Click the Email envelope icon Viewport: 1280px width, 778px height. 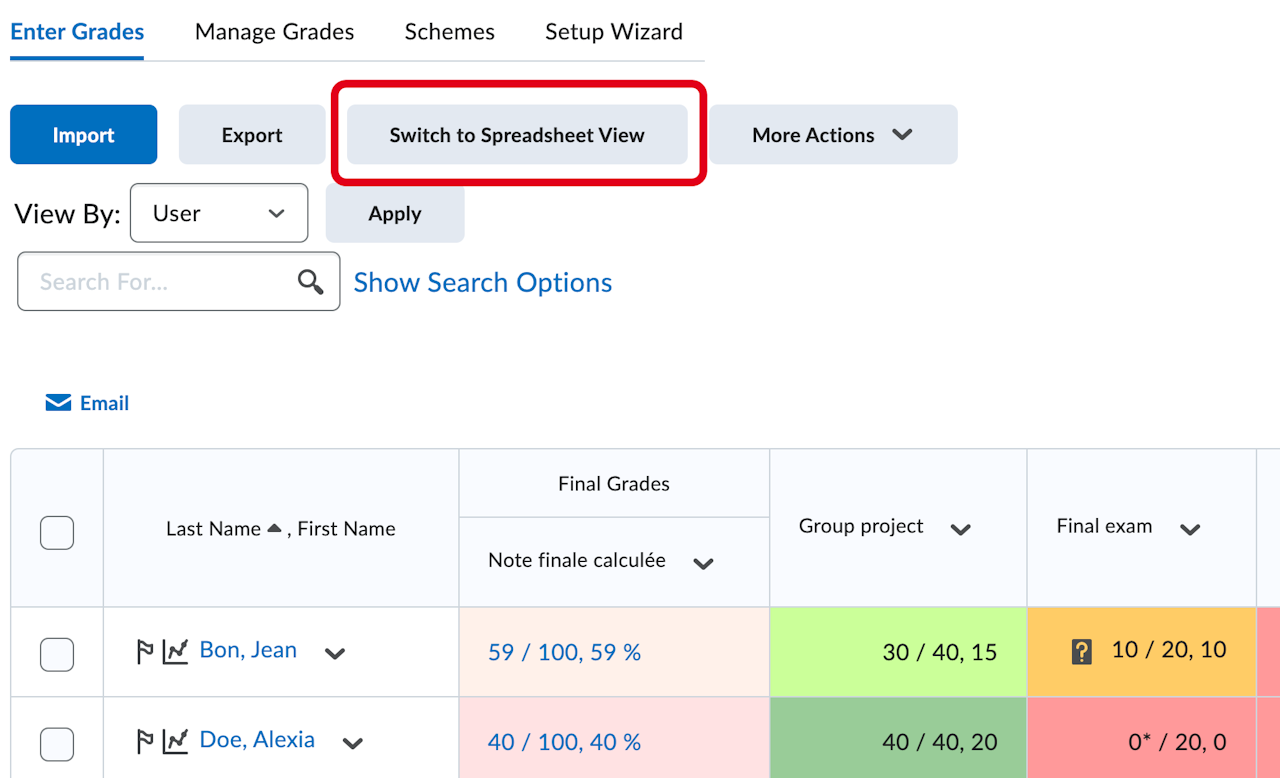[x=59, y=403]
